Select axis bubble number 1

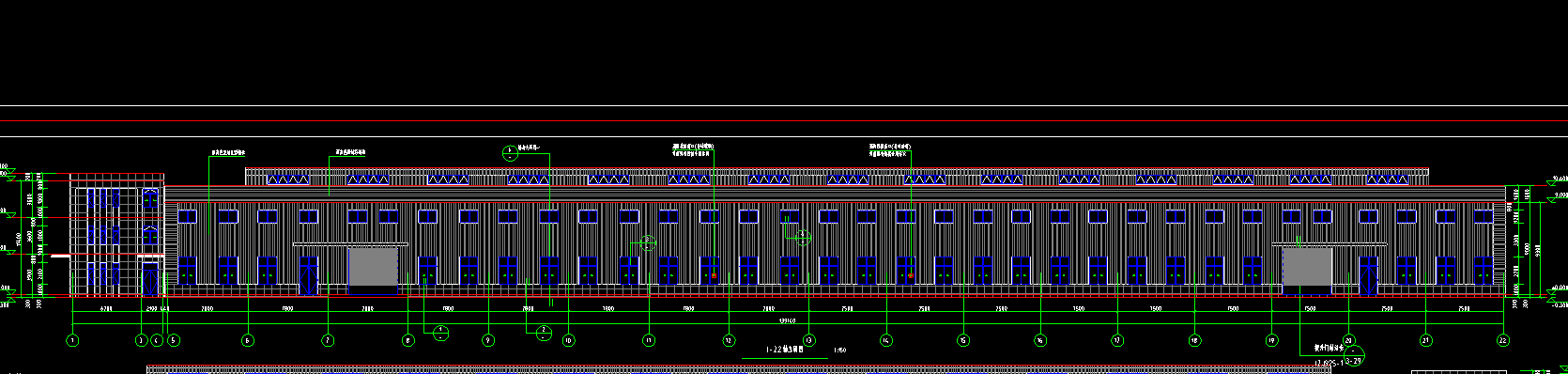click(x=72, y=340)
